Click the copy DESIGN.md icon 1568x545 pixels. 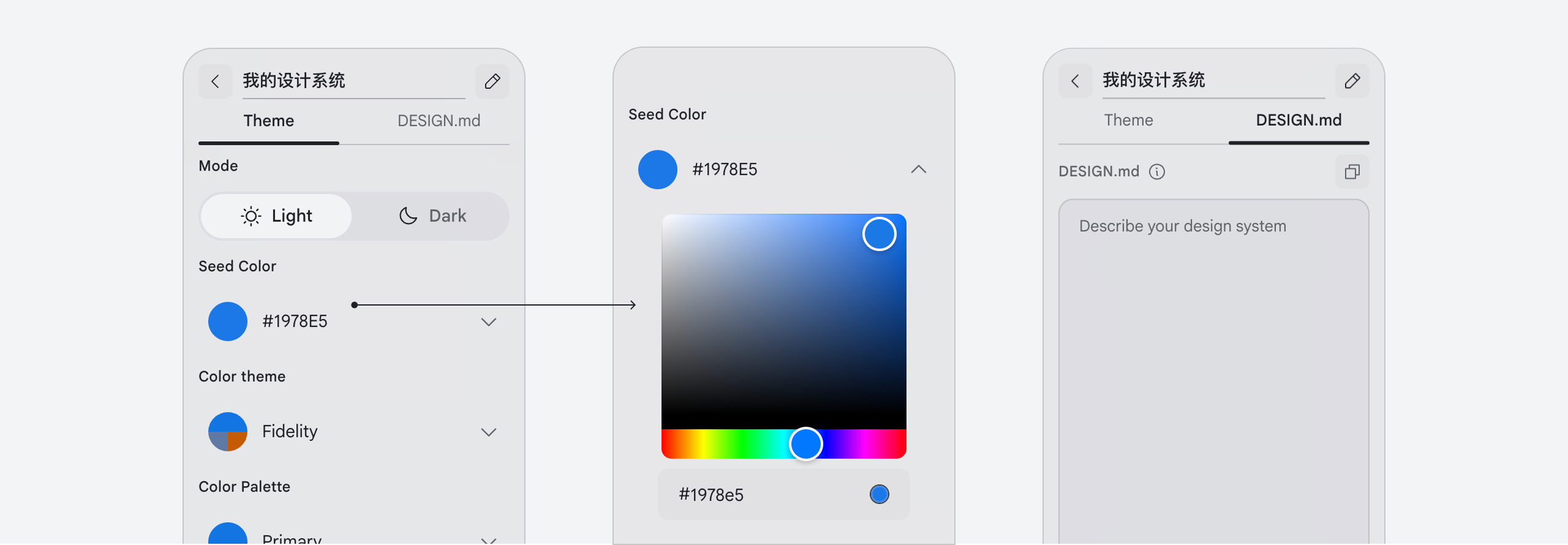point(1352,171)
